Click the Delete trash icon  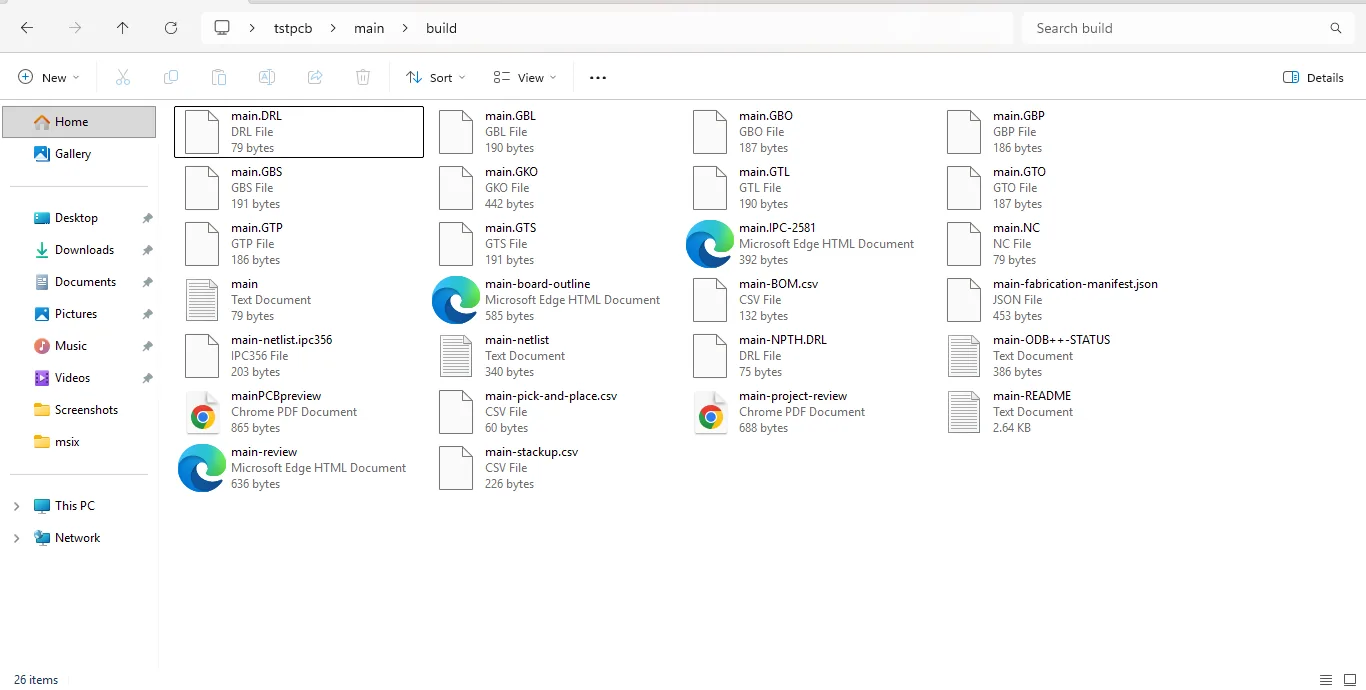(x=363, y=77)
